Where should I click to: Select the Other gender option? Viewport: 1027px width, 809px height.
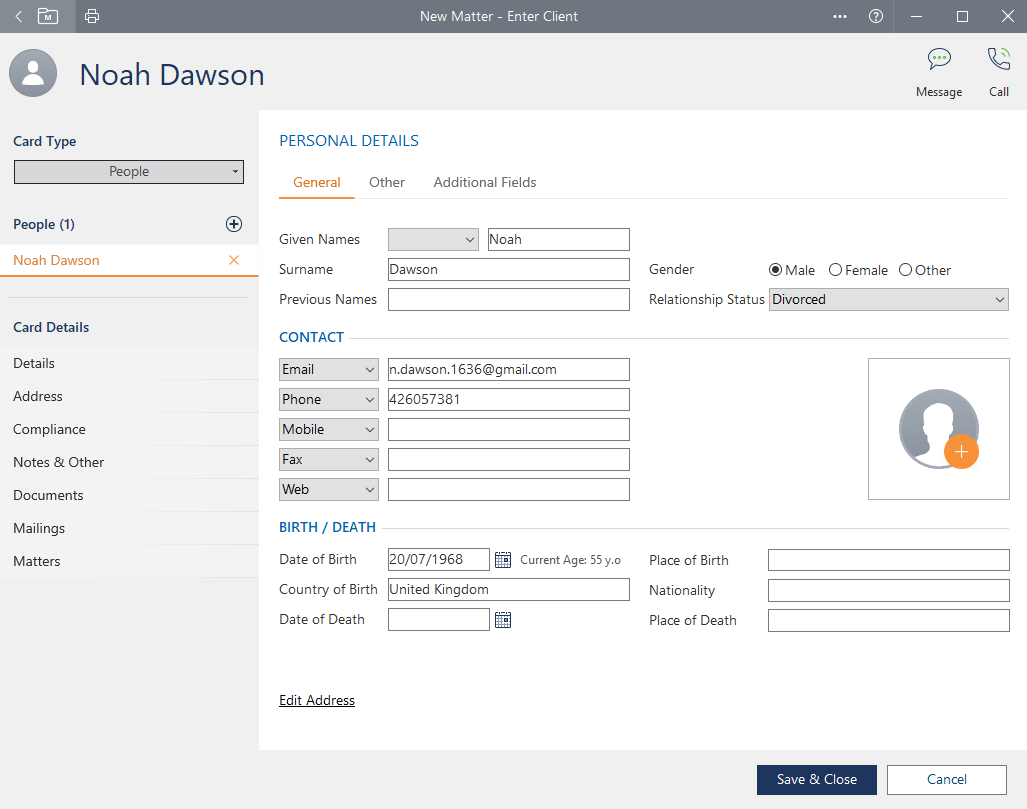[905, 270]
